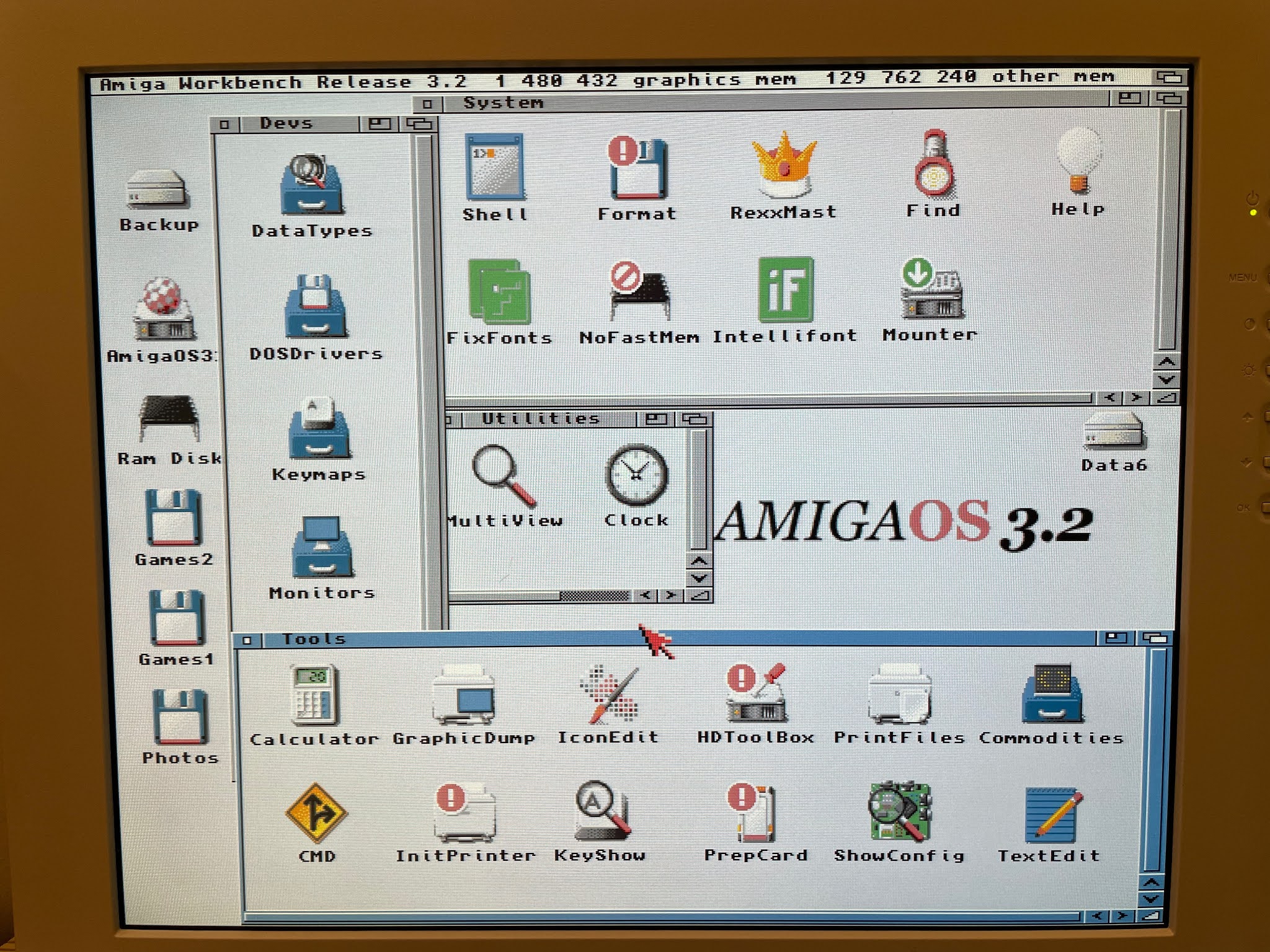Click System window scroll up arrow
Image resolution: width=1270 pixels, height=952 pixels.
click(x=1167, y=361)
